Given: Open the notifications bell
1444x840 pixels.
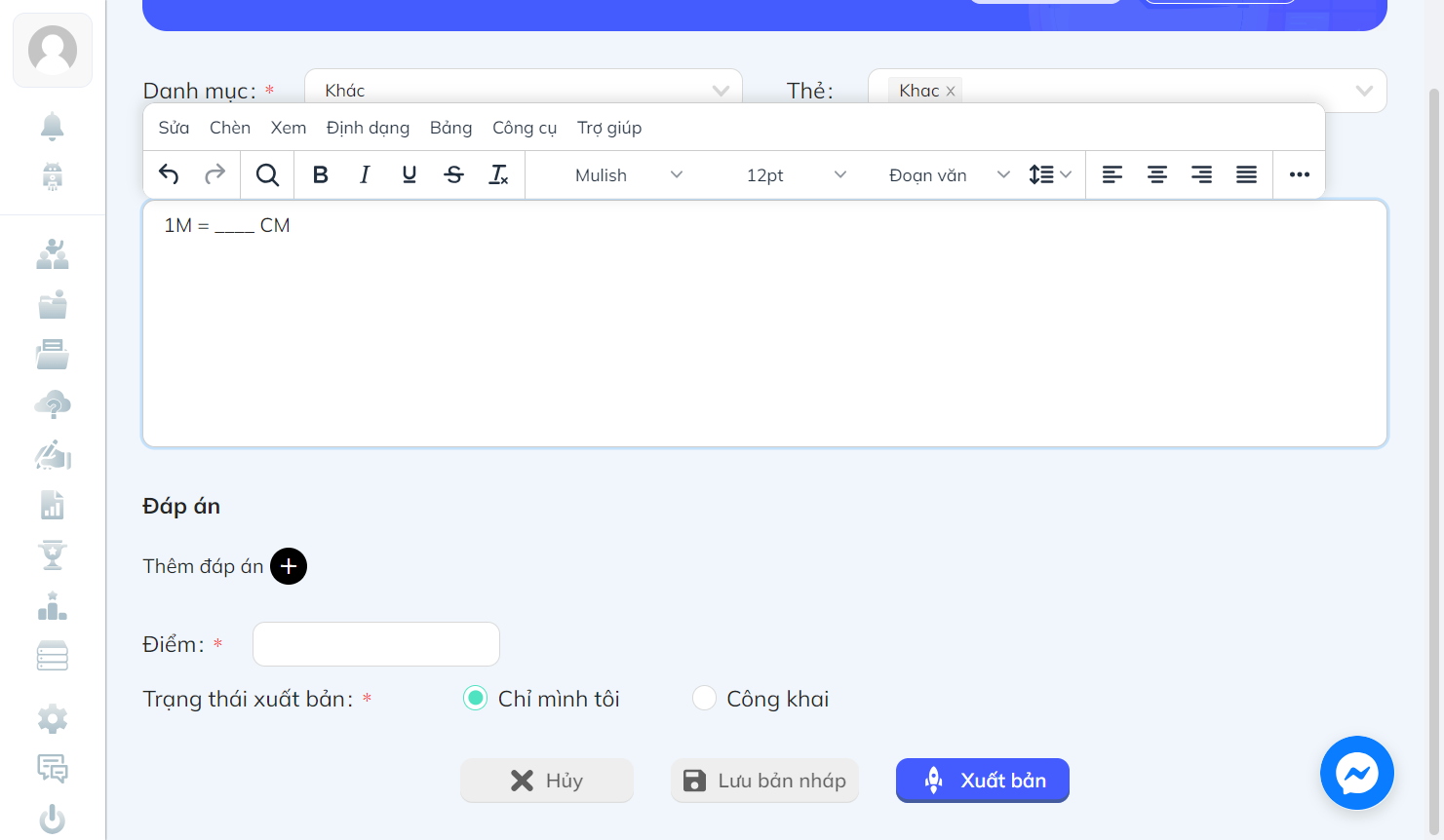Looking at the screenshot, I should 53,126.
